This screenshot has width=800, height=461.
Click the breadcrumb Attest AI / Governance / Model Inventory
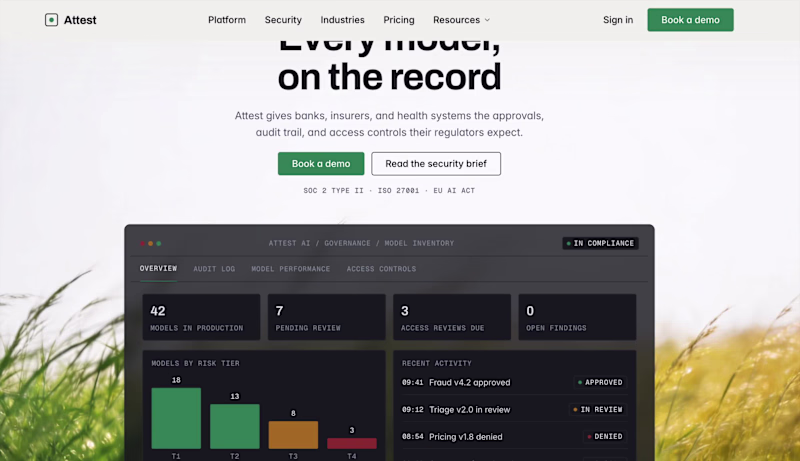[361, 243]
